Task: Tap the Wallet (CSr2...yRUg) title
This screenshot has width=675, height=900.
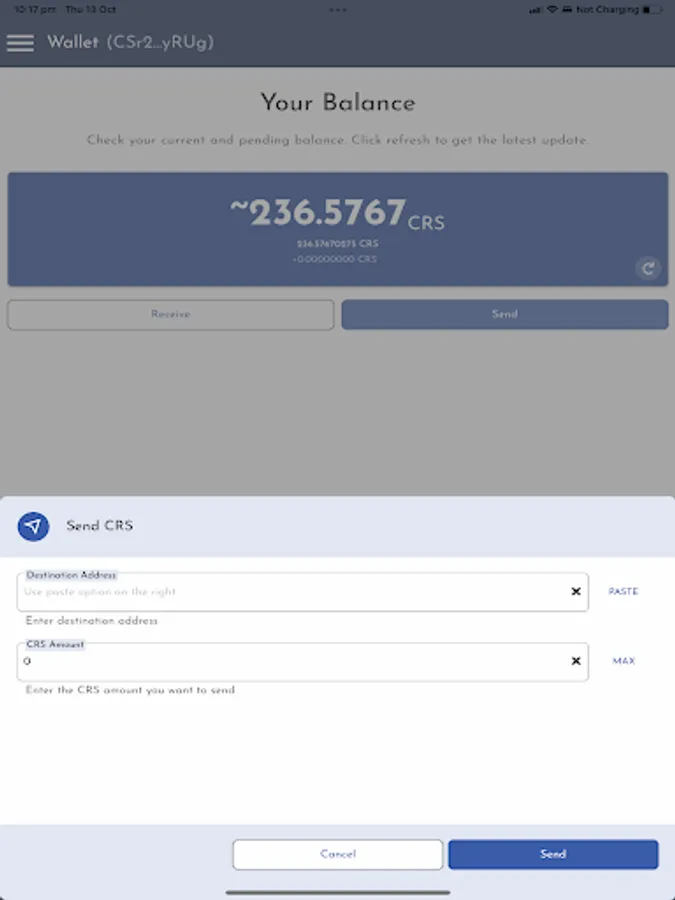Action: [130, 43]
